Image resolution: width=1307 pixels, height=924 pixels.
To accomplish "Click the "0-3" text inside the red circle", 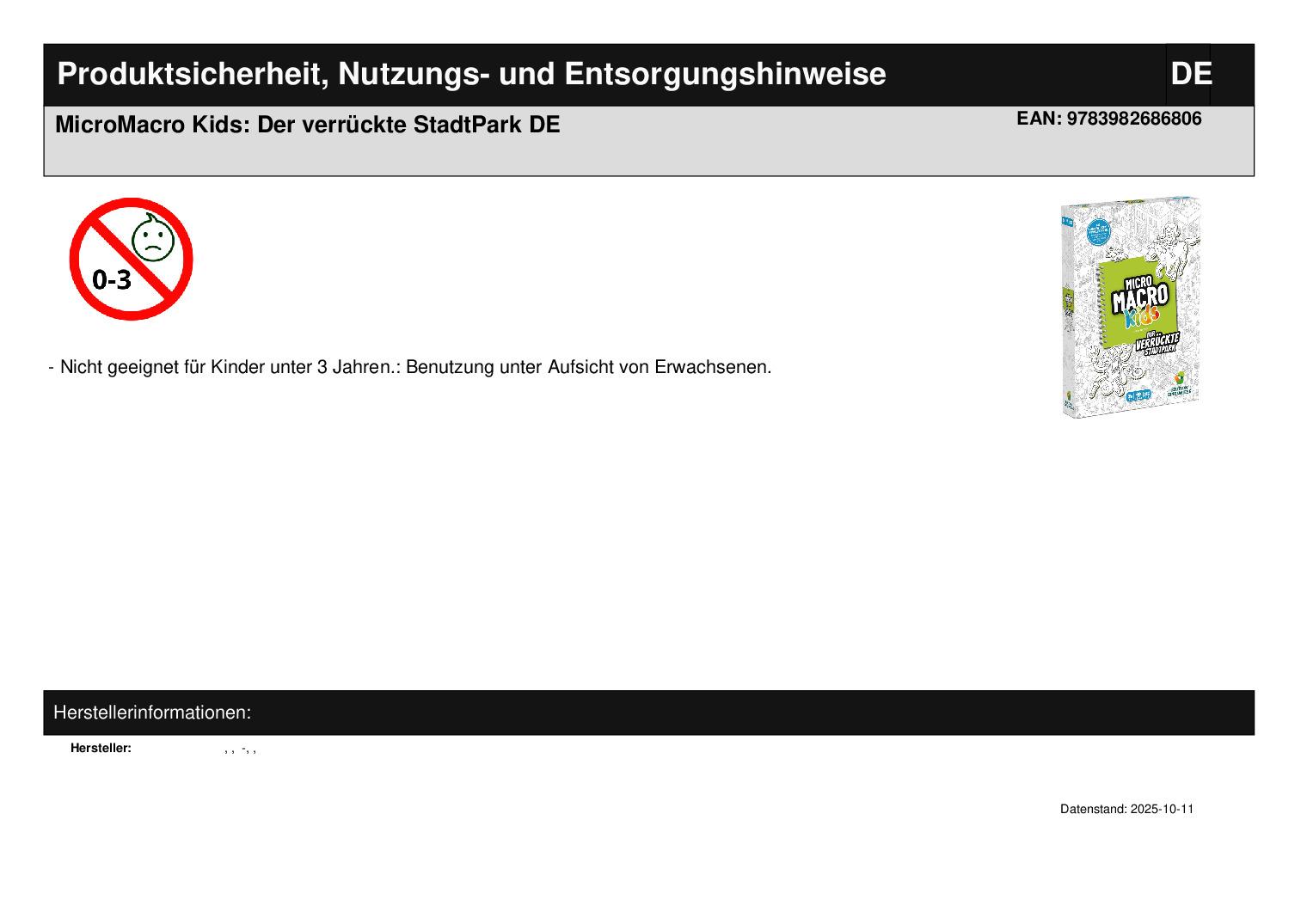I will [112, 279].
